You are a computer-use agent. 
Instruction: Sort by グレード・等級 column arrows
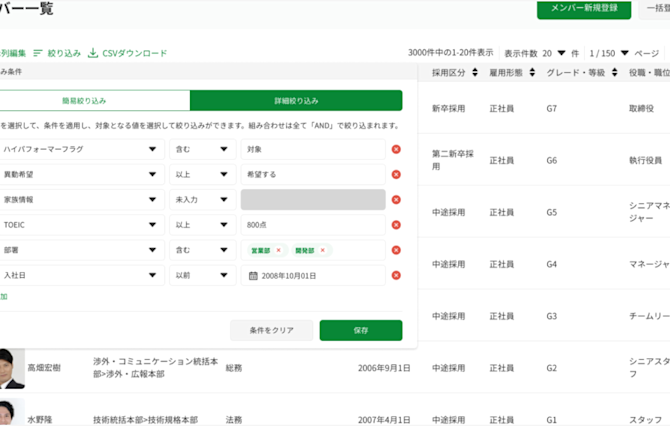[x=614, y=73]
